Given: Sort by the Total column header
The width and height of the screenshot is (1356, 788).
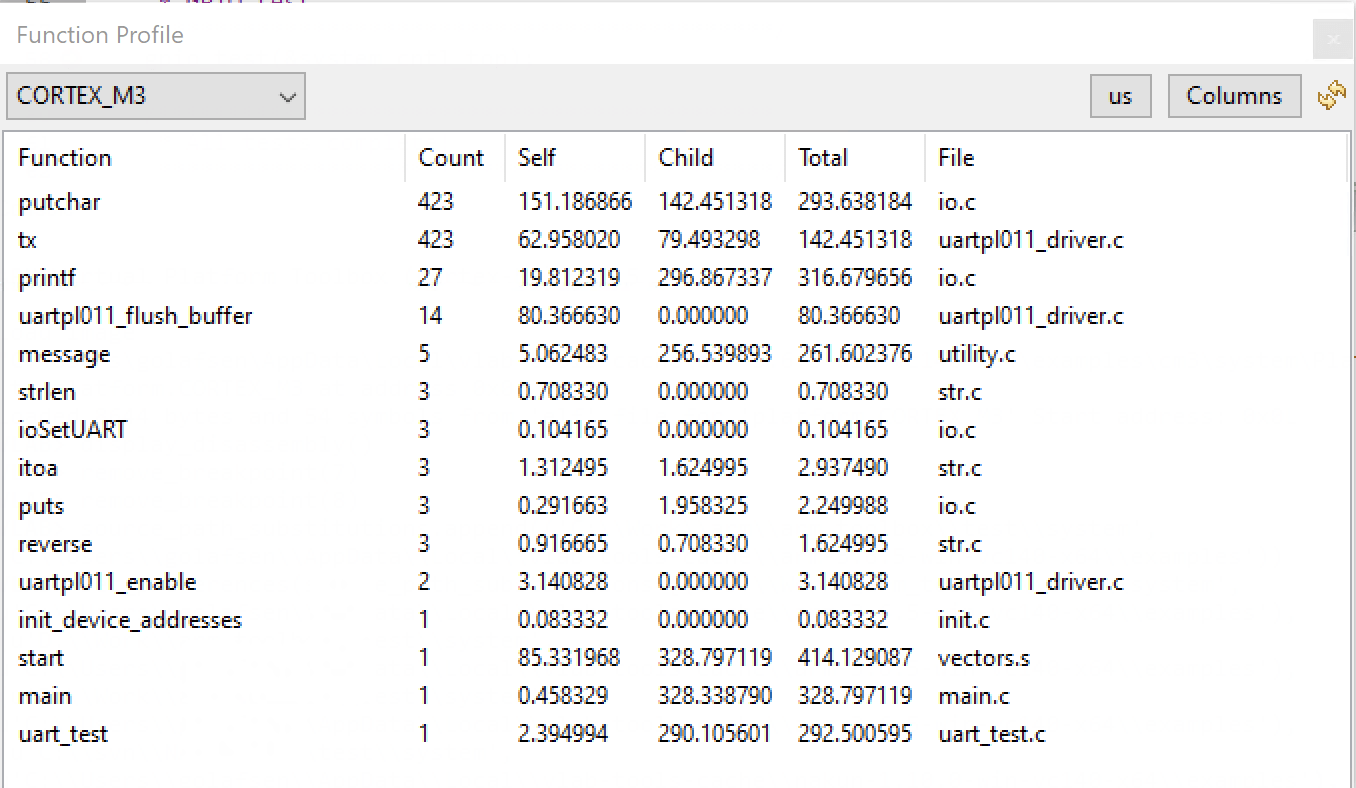Looking at the screenshot, I should tap(855, 158).
